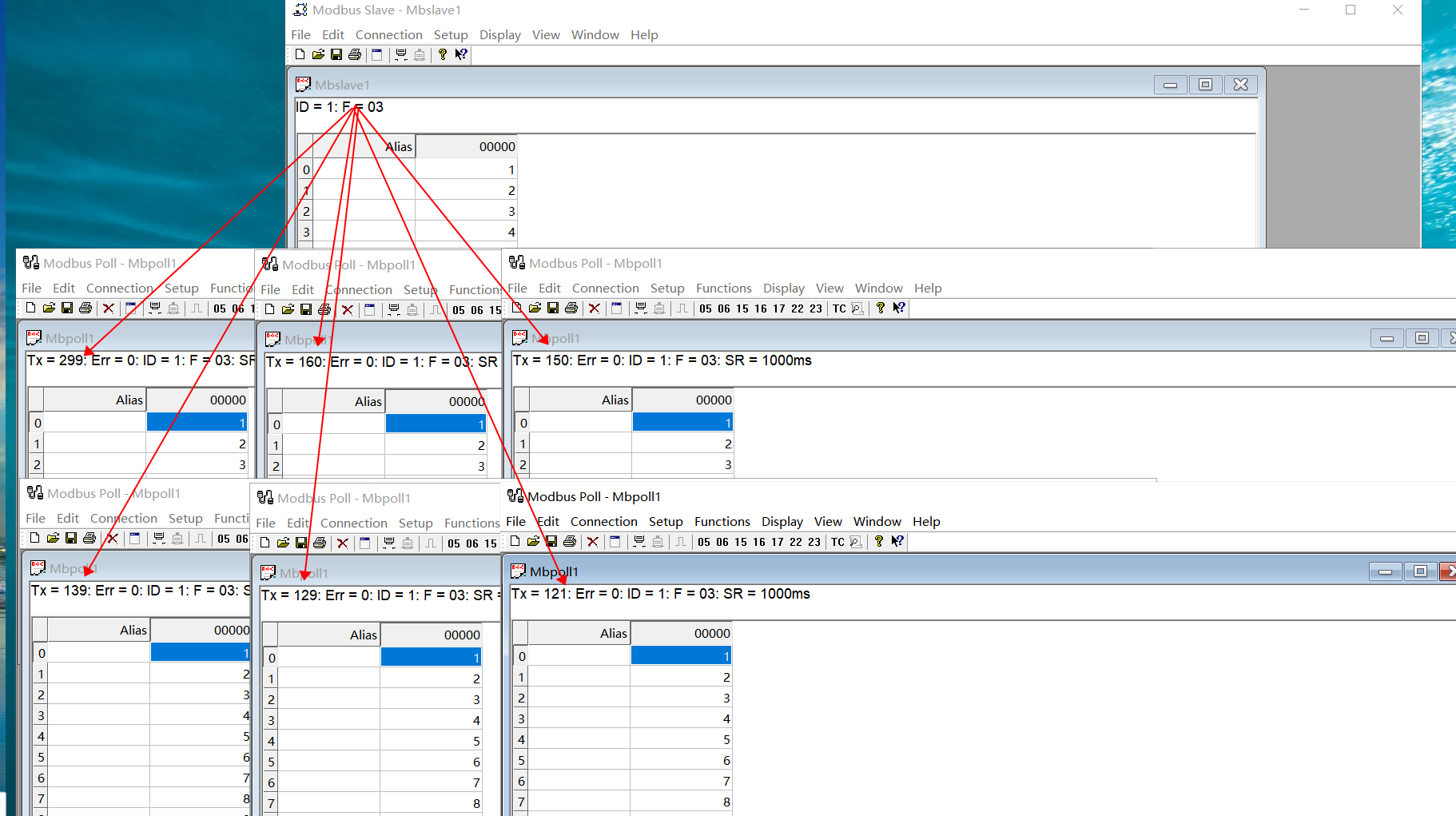This screenshot has width=1456, height=816.
Task: Click the red X delete icon in the Tx = 121 poll window toolbar
Action: point(593,542)
